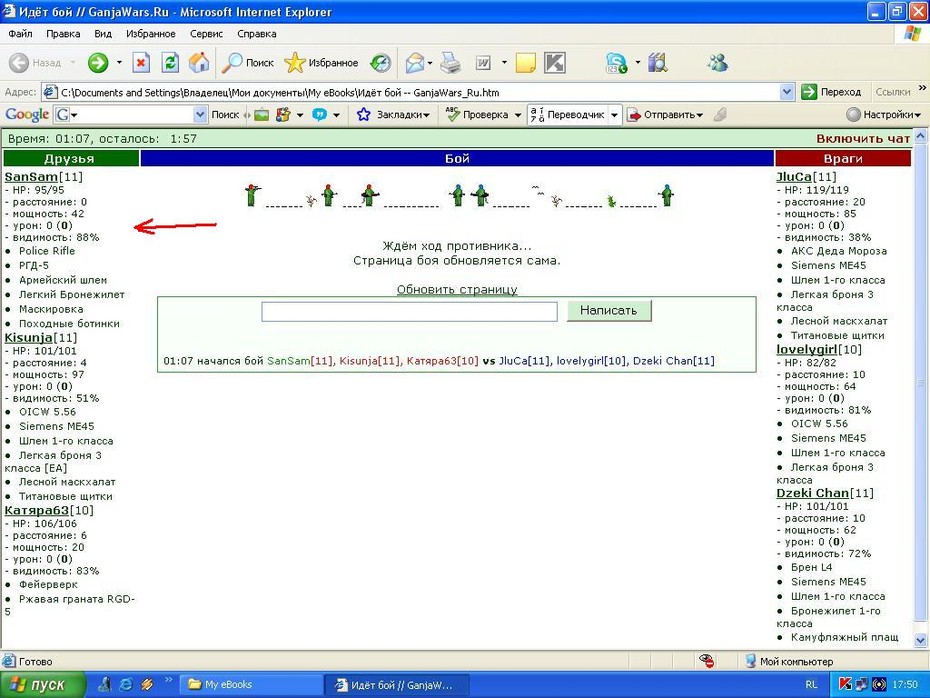Click the RL language indicator in tray
This screenshot has height=698, width=930.
[x=811, y=684]
